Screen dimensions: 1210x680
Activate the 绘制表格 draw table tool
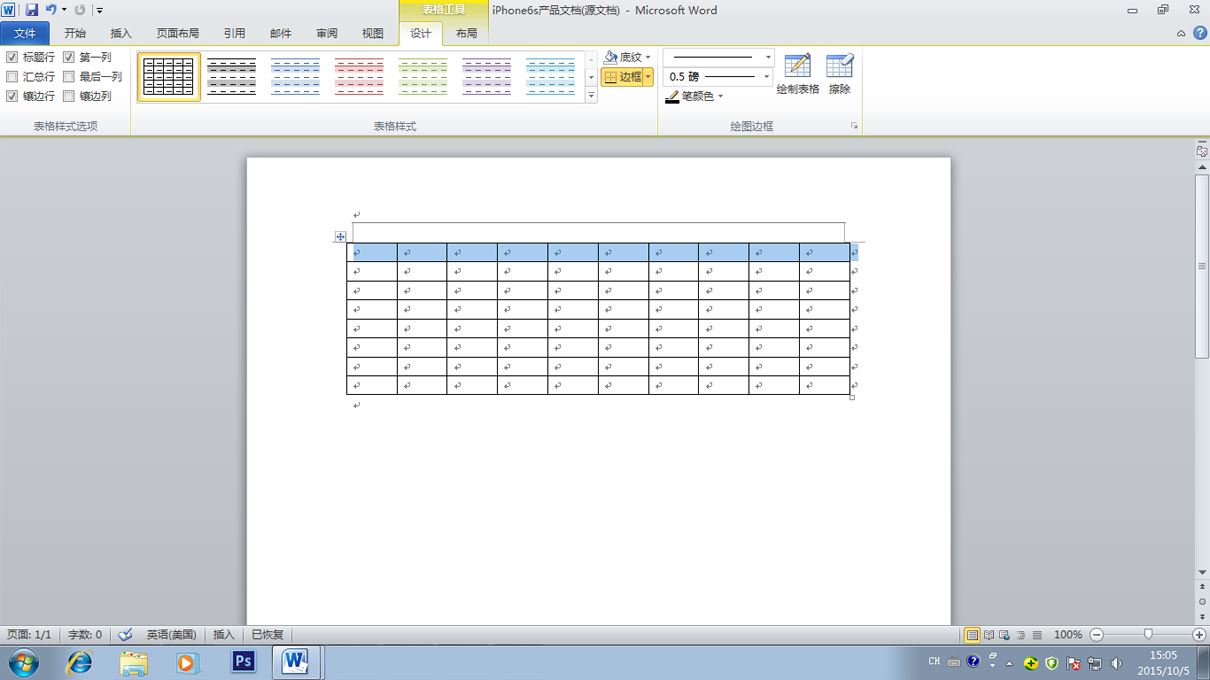[x=798, y=74]
